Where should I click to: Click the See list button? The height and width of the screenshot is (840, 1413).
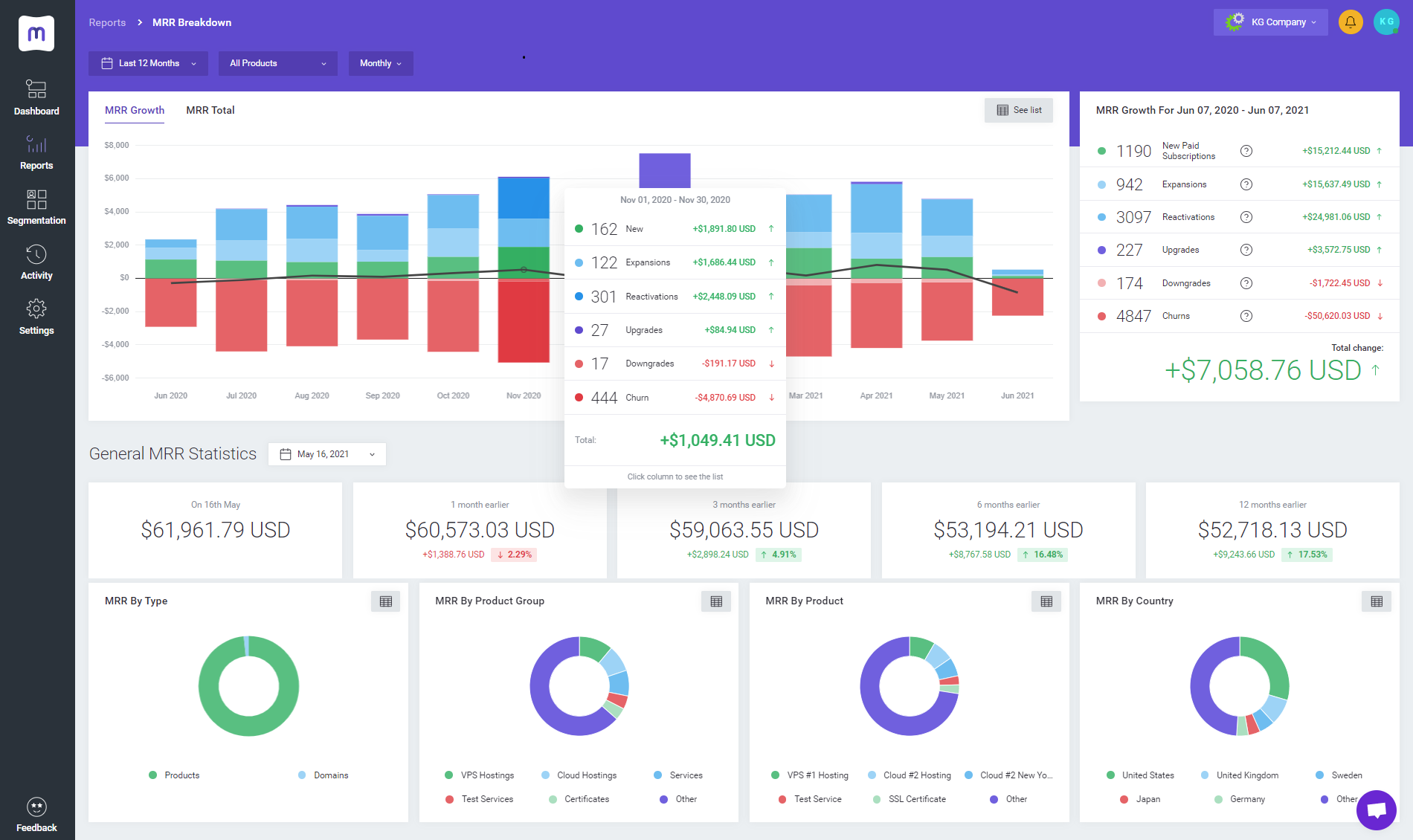click(1018, 110)
